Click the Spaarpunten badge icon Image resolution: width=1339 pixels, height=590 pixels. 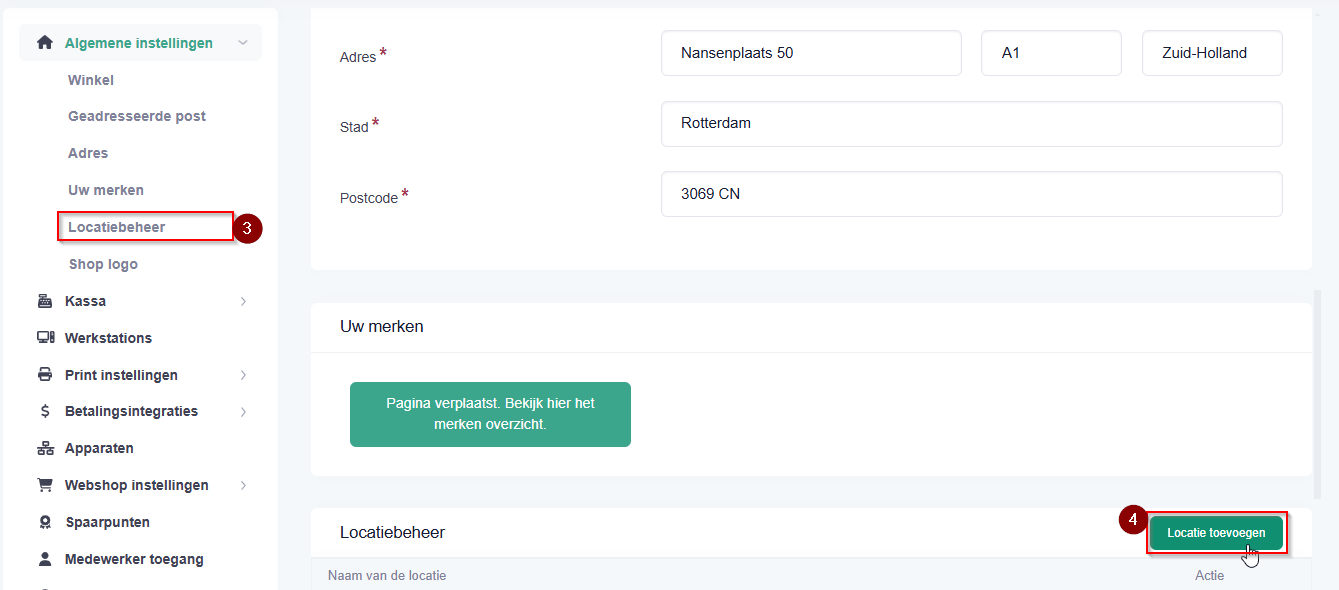[45, 522]
